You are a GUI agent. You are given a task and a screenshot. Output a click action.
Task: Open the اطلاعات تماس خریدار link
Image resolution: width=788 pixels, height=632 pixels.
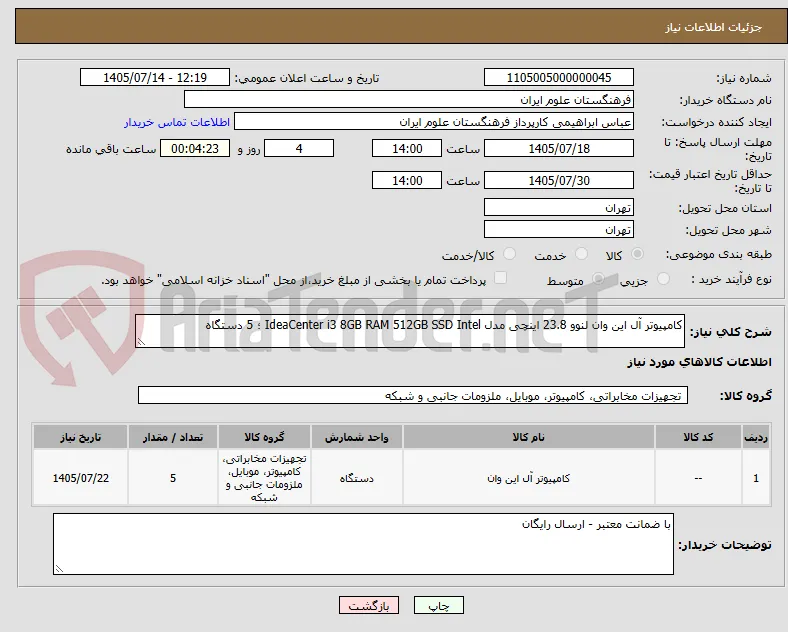[x=177, y=122]
